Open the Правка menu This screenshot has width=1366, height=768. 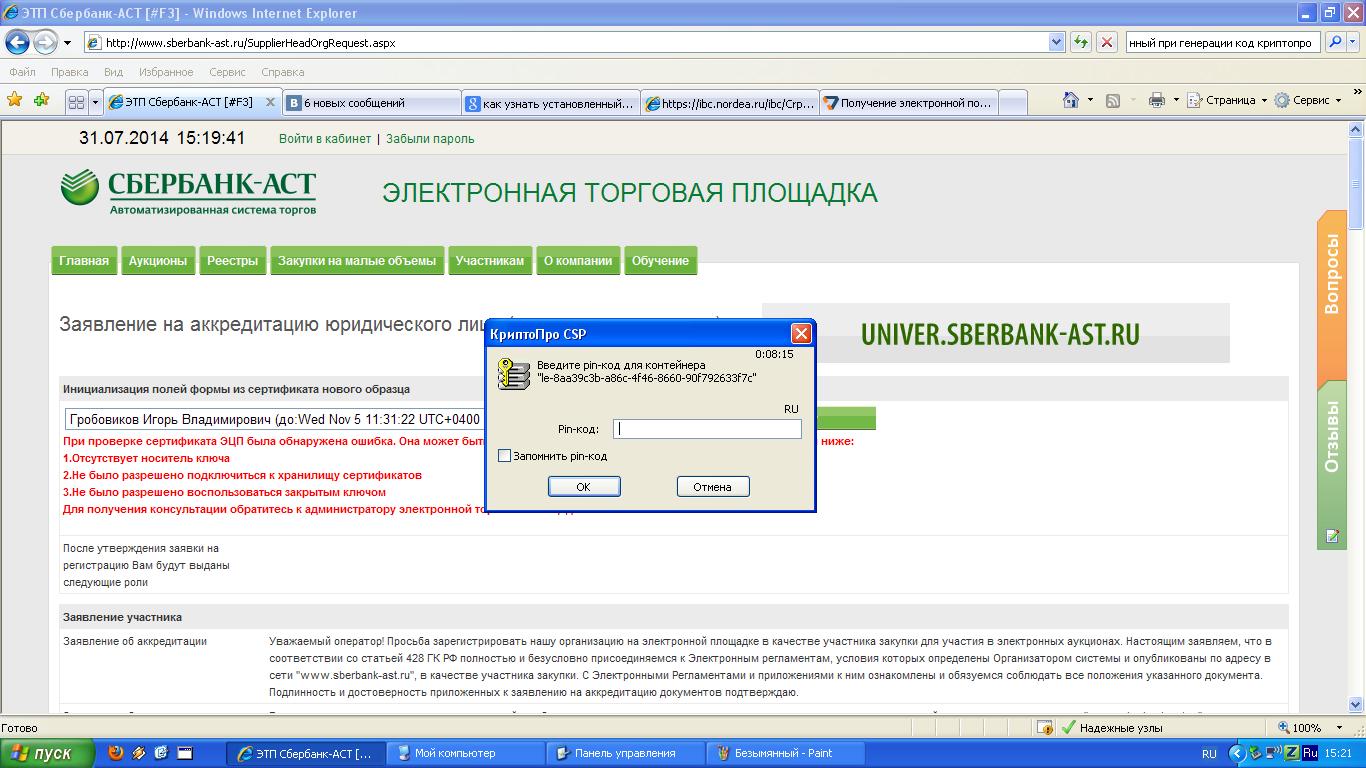pos(69,72)
